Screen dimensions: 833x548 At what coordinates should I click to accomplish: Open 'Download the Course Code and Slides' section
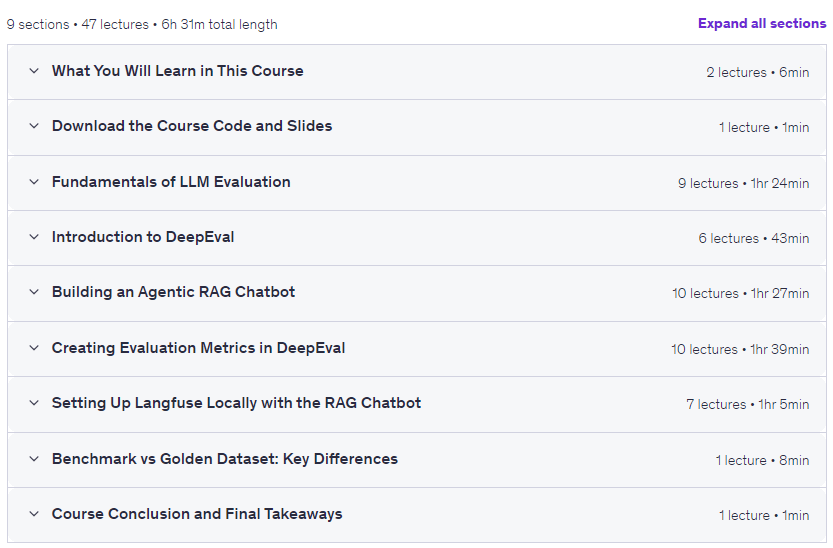[192, 126]
